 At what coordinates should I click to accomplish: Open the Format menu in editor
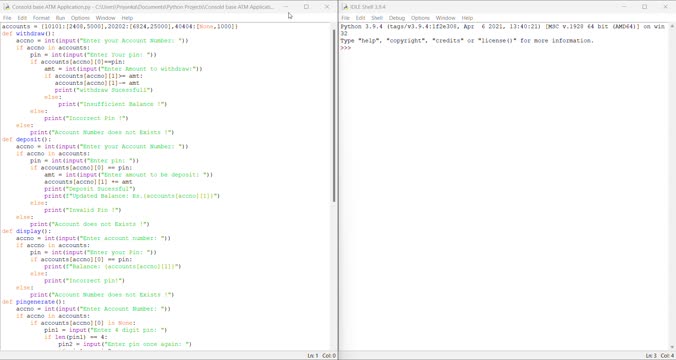[x=41, y=18]
